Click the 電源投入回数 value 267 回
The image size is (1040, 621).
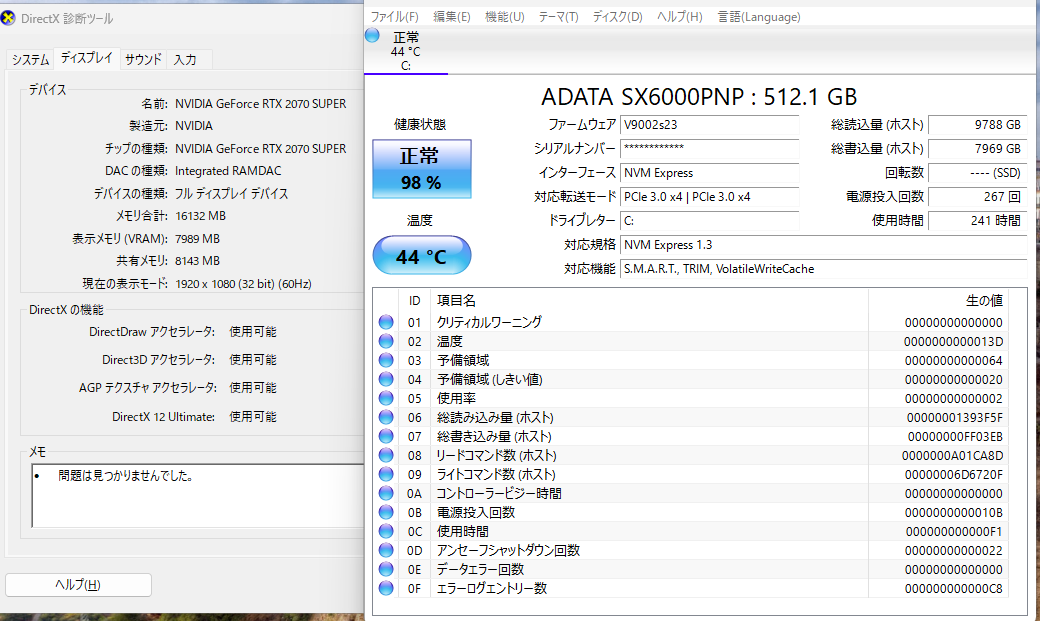tap(977, 196)
